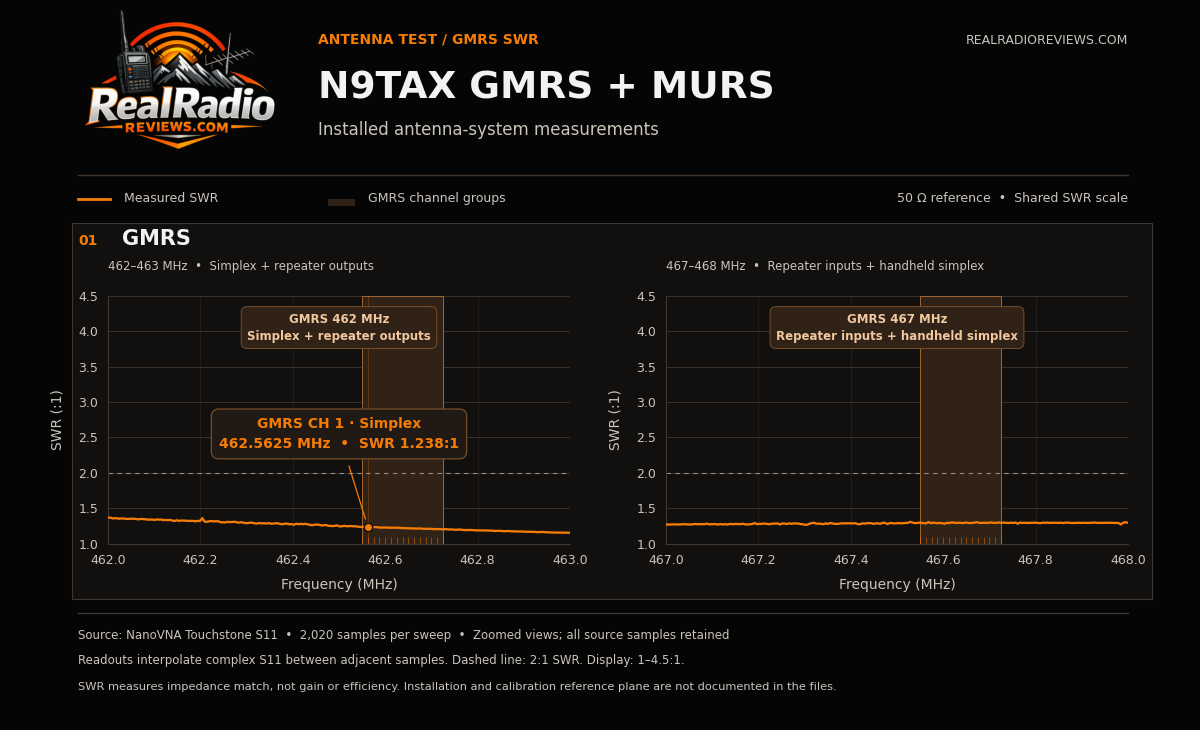
Task: Click the 'GMRS channel groups' legend label
Action: coord(437,199)
